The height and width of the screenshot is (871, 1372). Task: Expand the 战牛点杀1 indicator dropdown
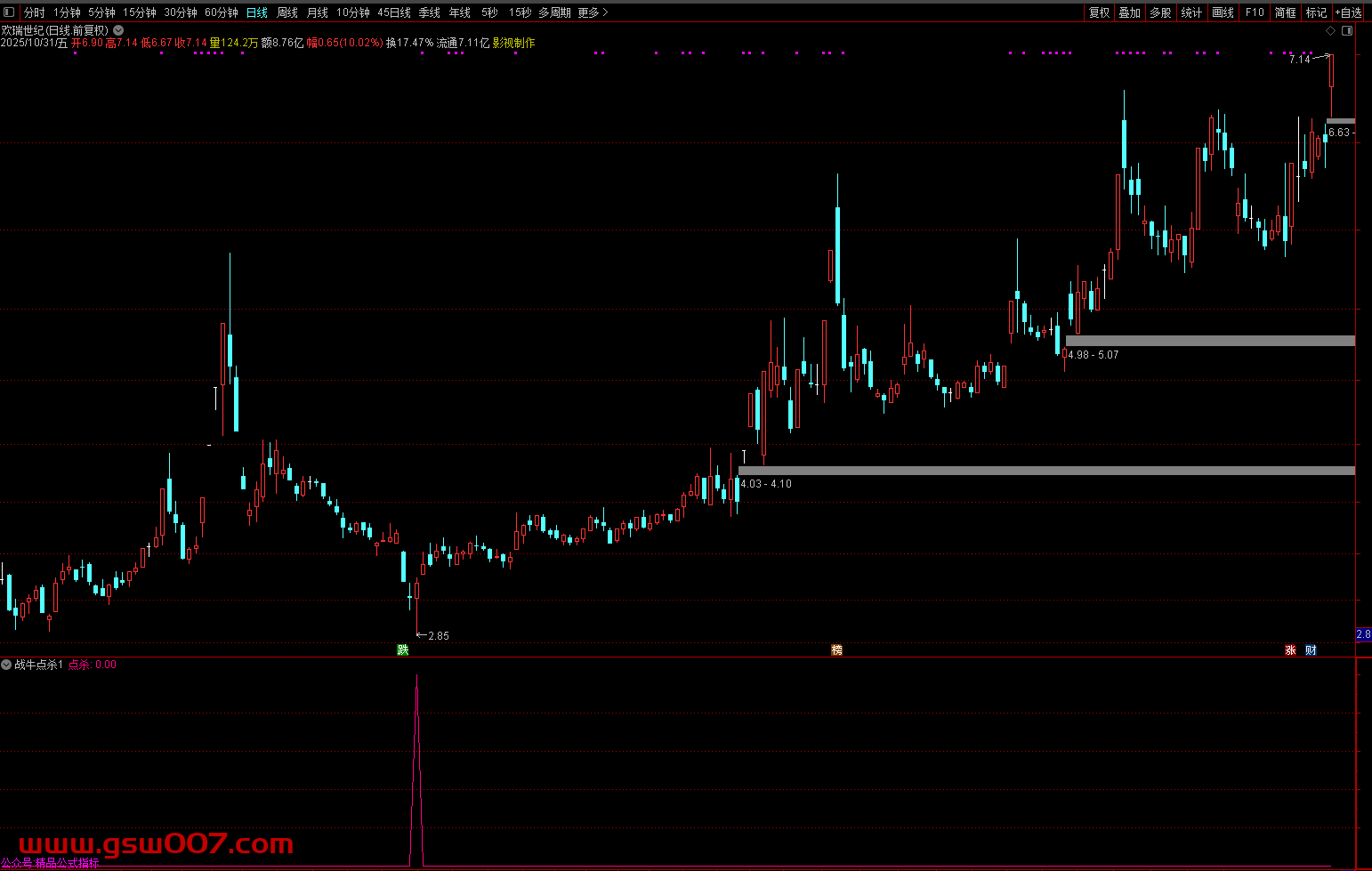(6, 665)
